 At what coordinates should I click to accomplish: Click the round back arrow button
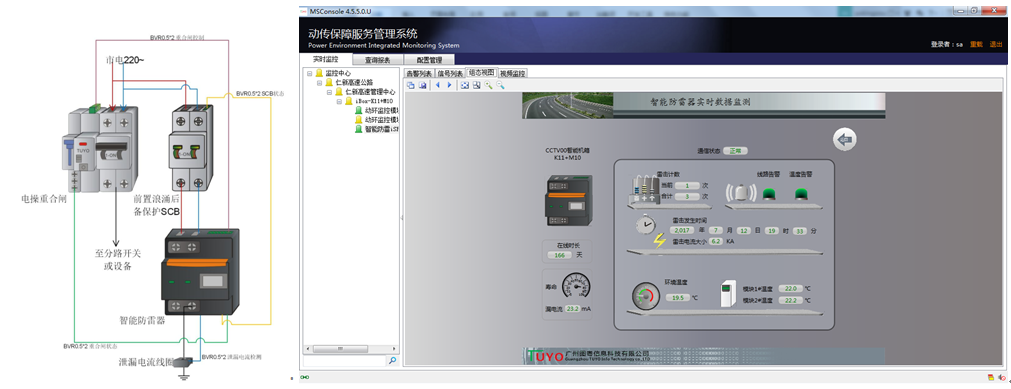[845, 139]
